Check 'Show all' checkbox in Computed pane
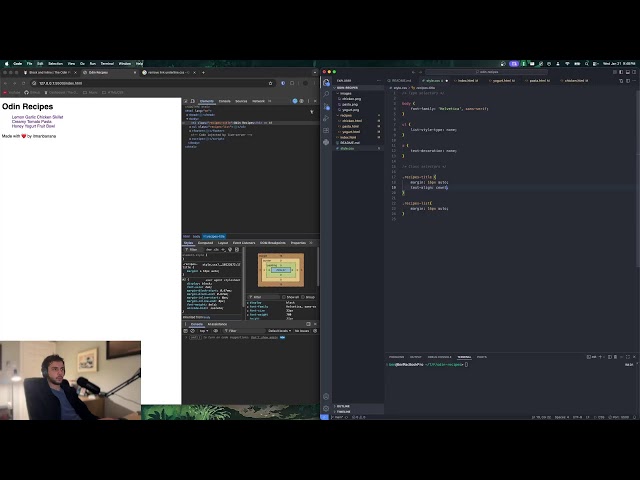This screenshot has height=480, width=640. click(284, 297)
